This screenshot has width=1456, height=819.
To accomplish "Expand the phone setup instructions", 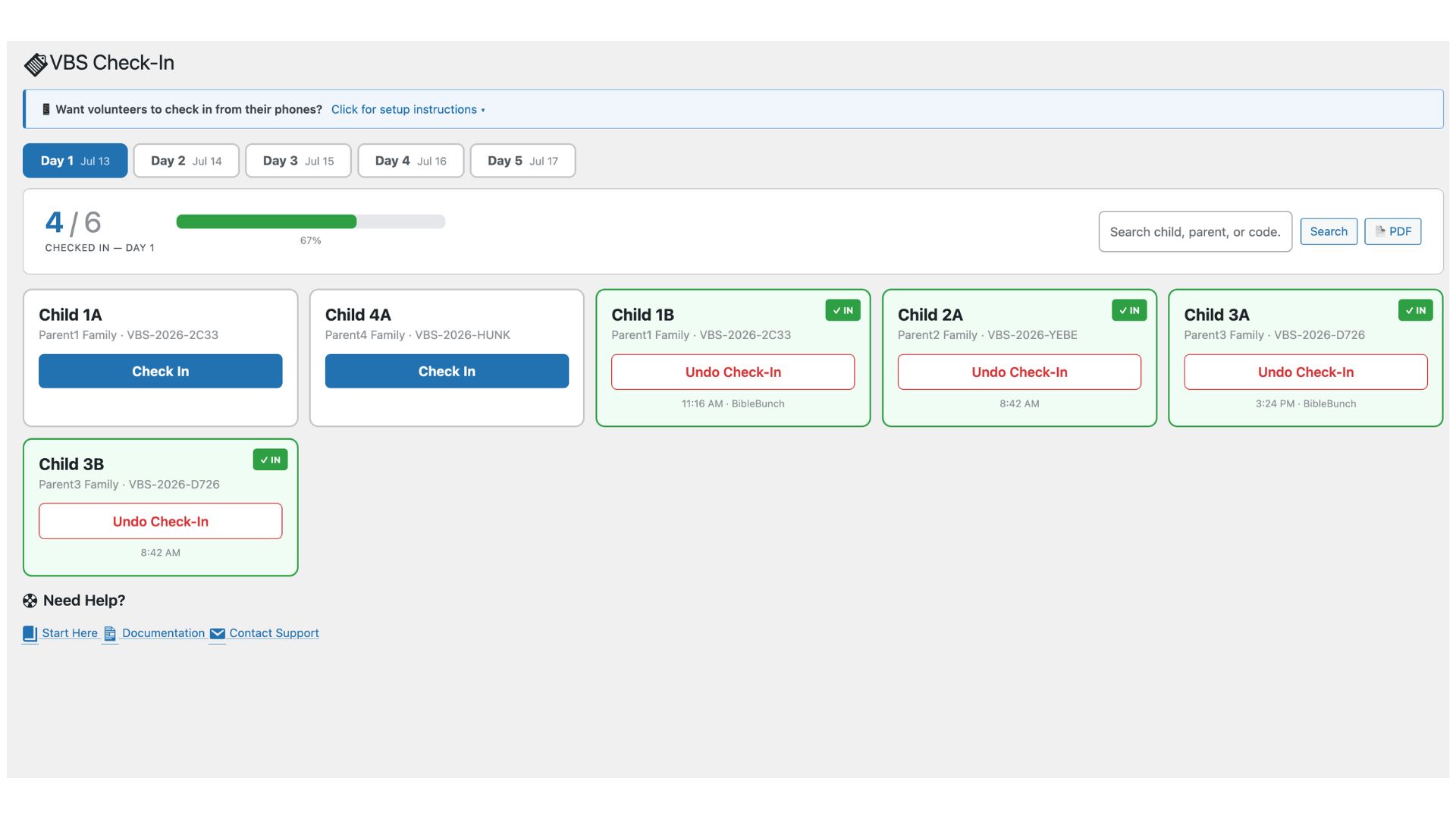I will pos(407,109).
